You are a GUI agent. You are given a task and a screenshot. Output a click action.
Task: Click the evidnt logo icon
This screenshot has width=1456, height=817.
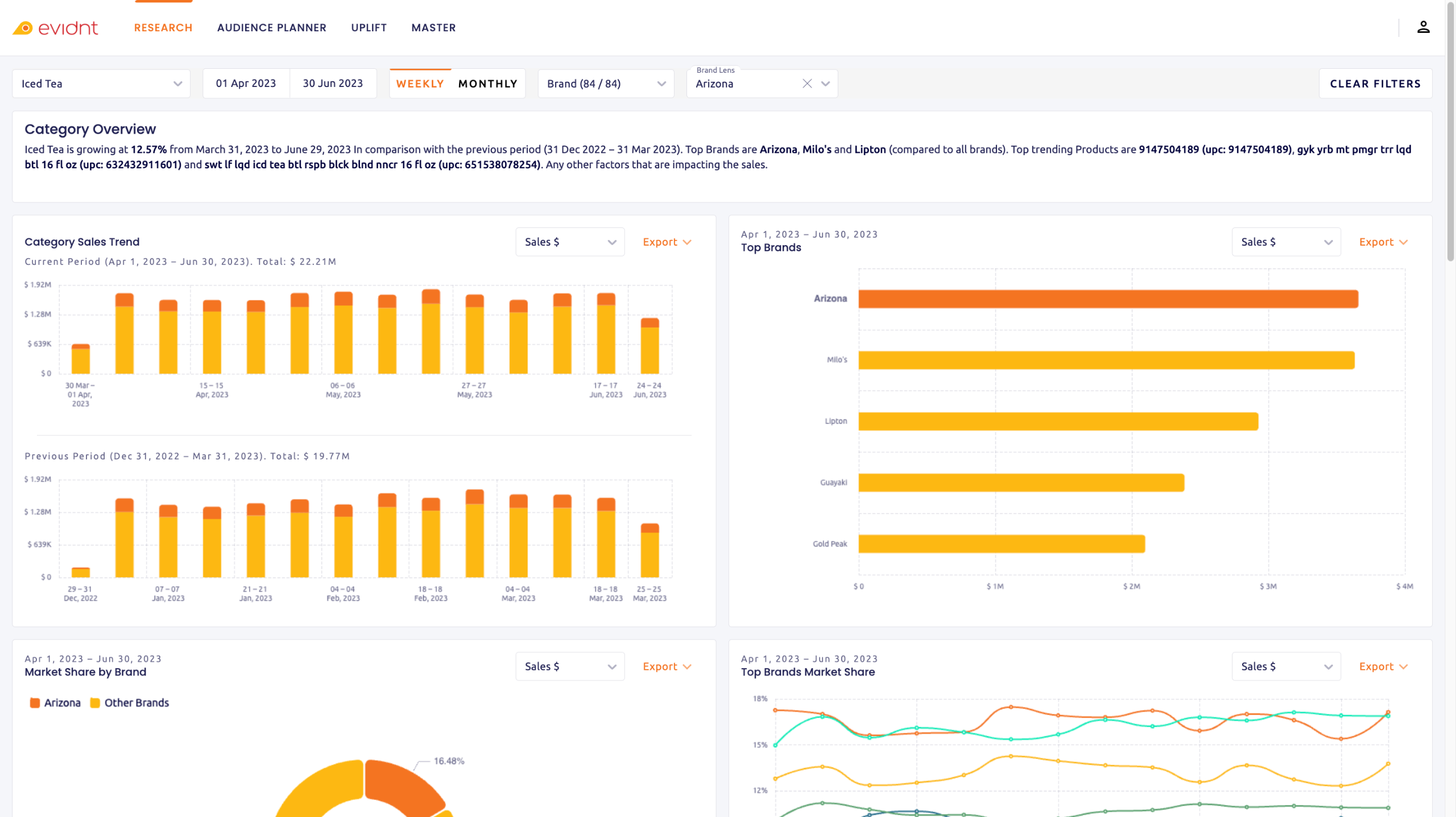click(23, 28)
